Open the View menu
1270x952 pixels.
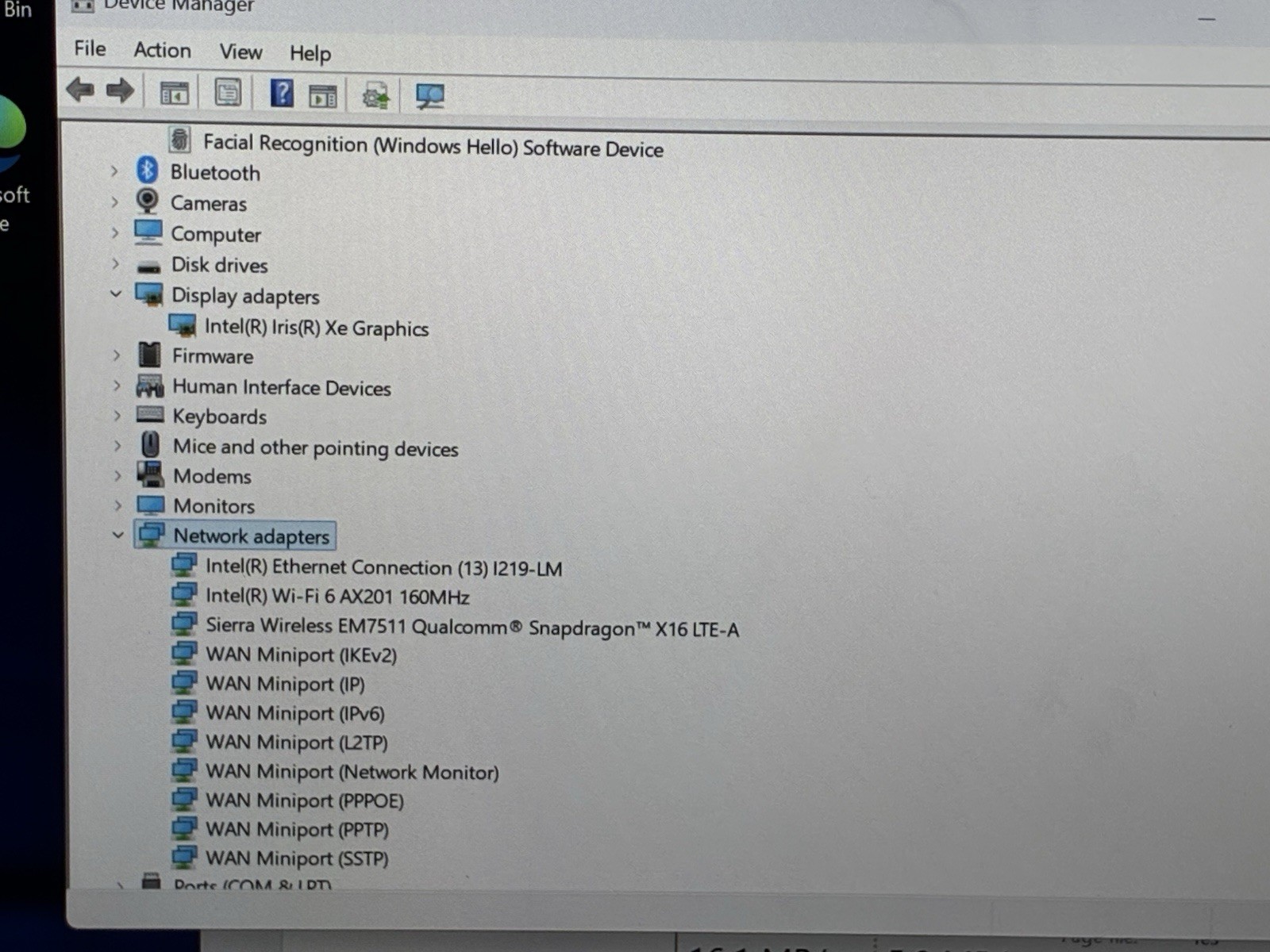point(241,52)
